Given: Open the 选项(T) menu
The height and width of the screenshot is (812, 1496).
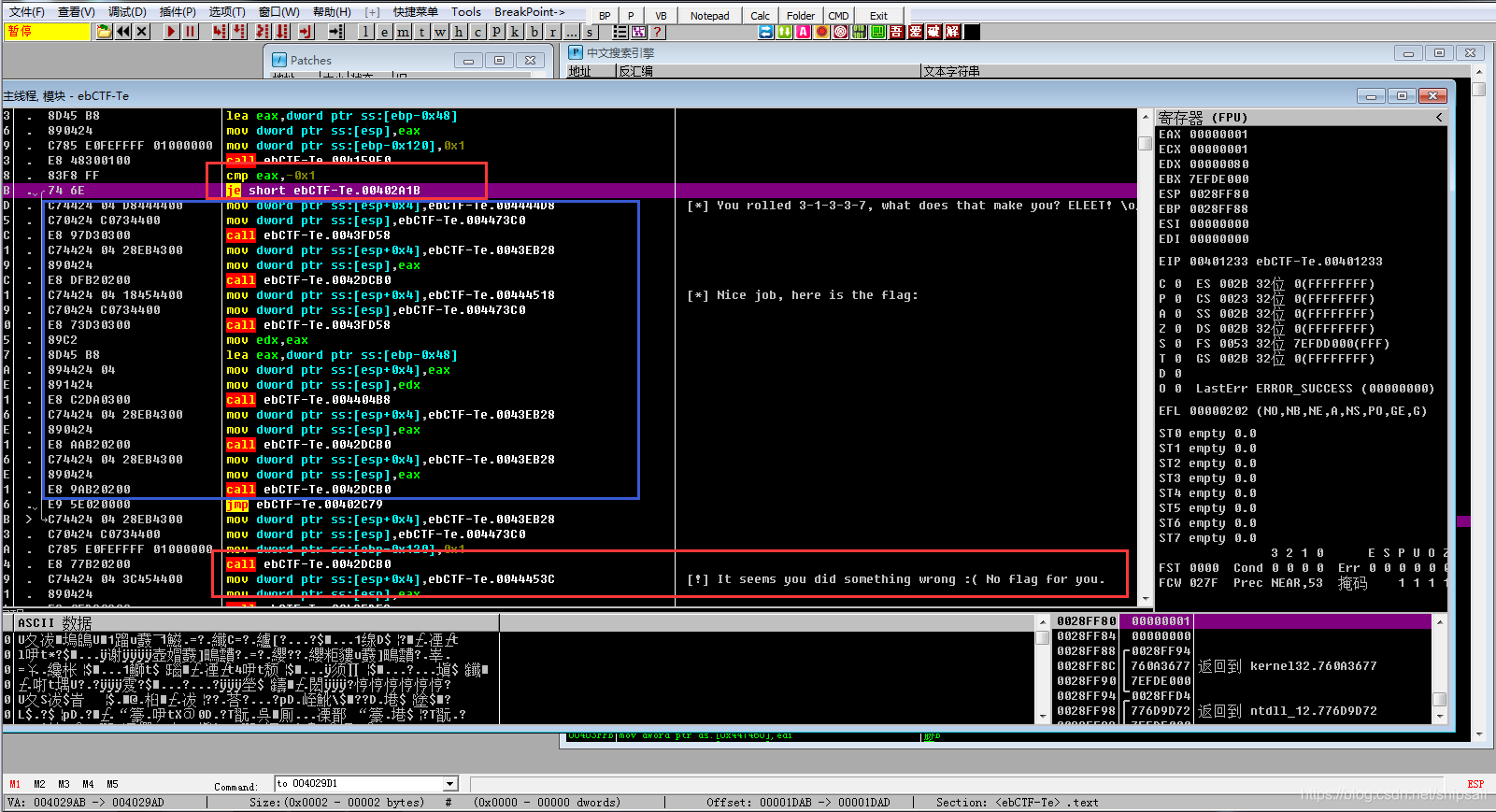Looking at the screenshot, I should (x=227, y=12).
